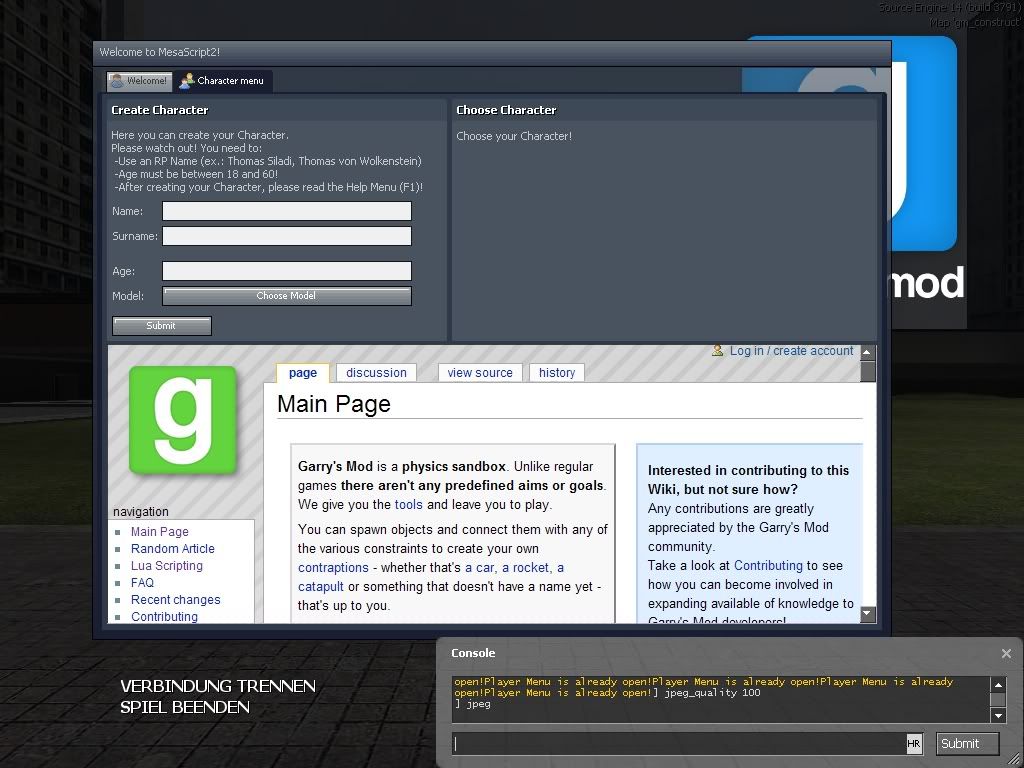This screenshot has height=768, width=1024.
Task: Focus the Surname text field
Action: (x=287, y=236)
